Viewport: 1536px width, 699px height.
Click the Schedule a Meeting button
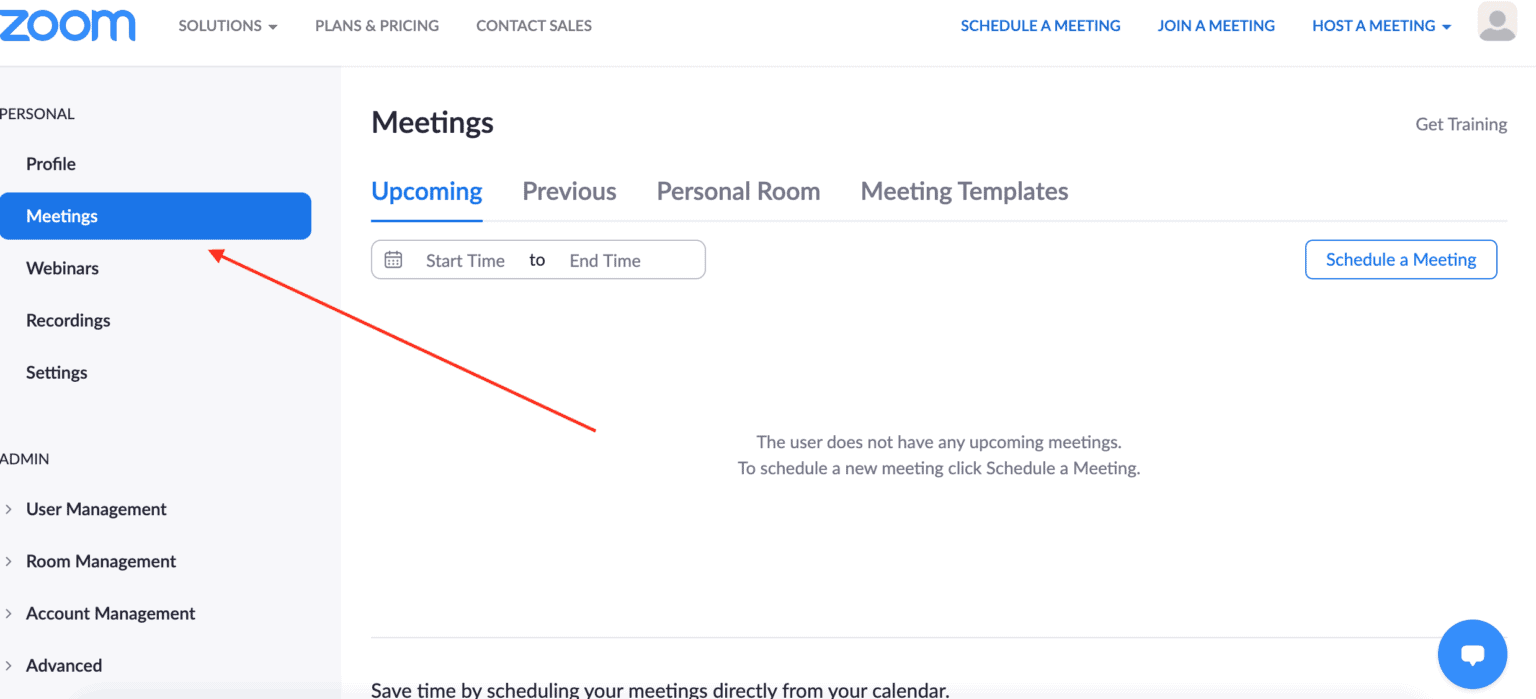(x=1400, y=259)
